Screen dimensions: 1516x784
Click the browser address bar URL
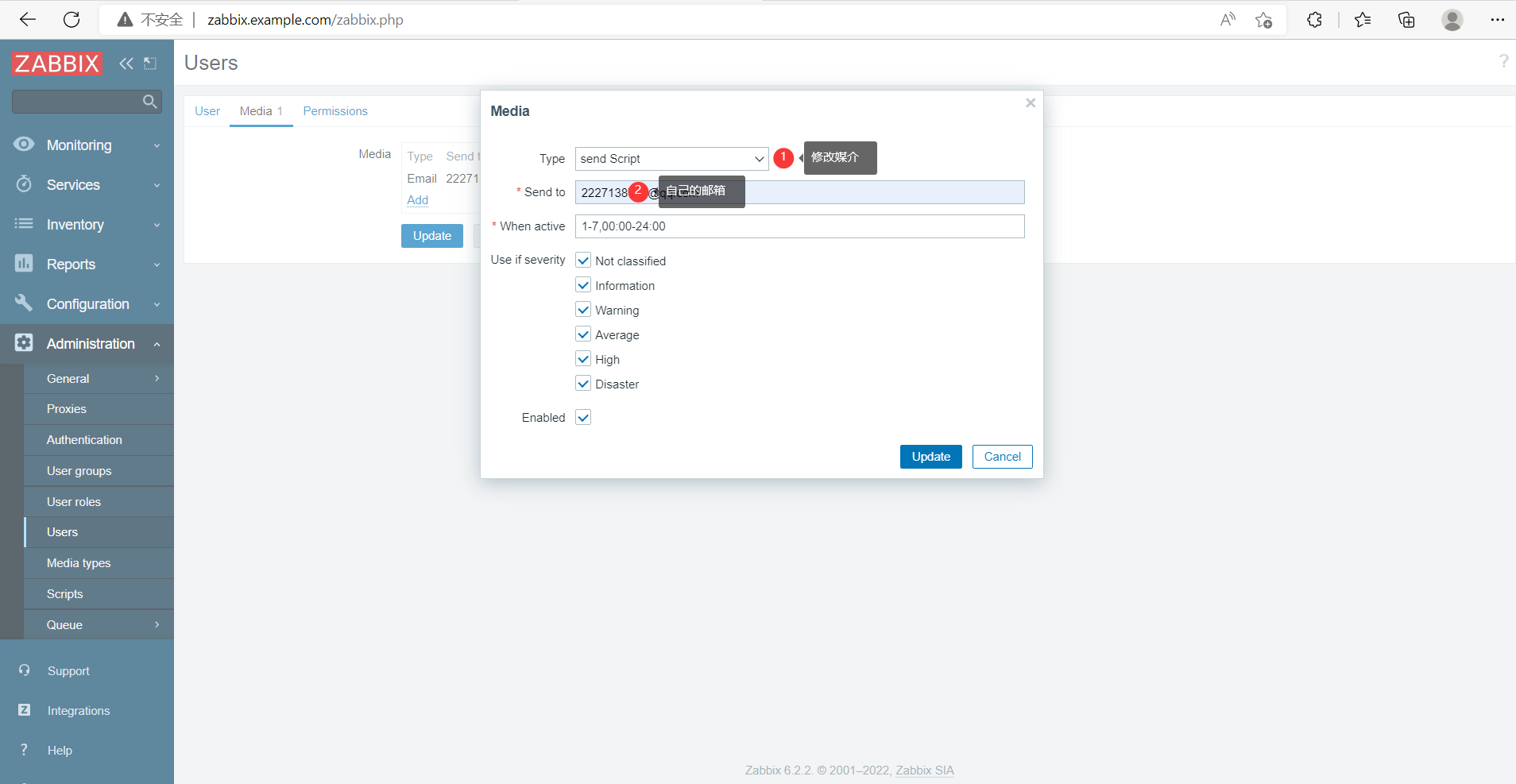point(305,20)
